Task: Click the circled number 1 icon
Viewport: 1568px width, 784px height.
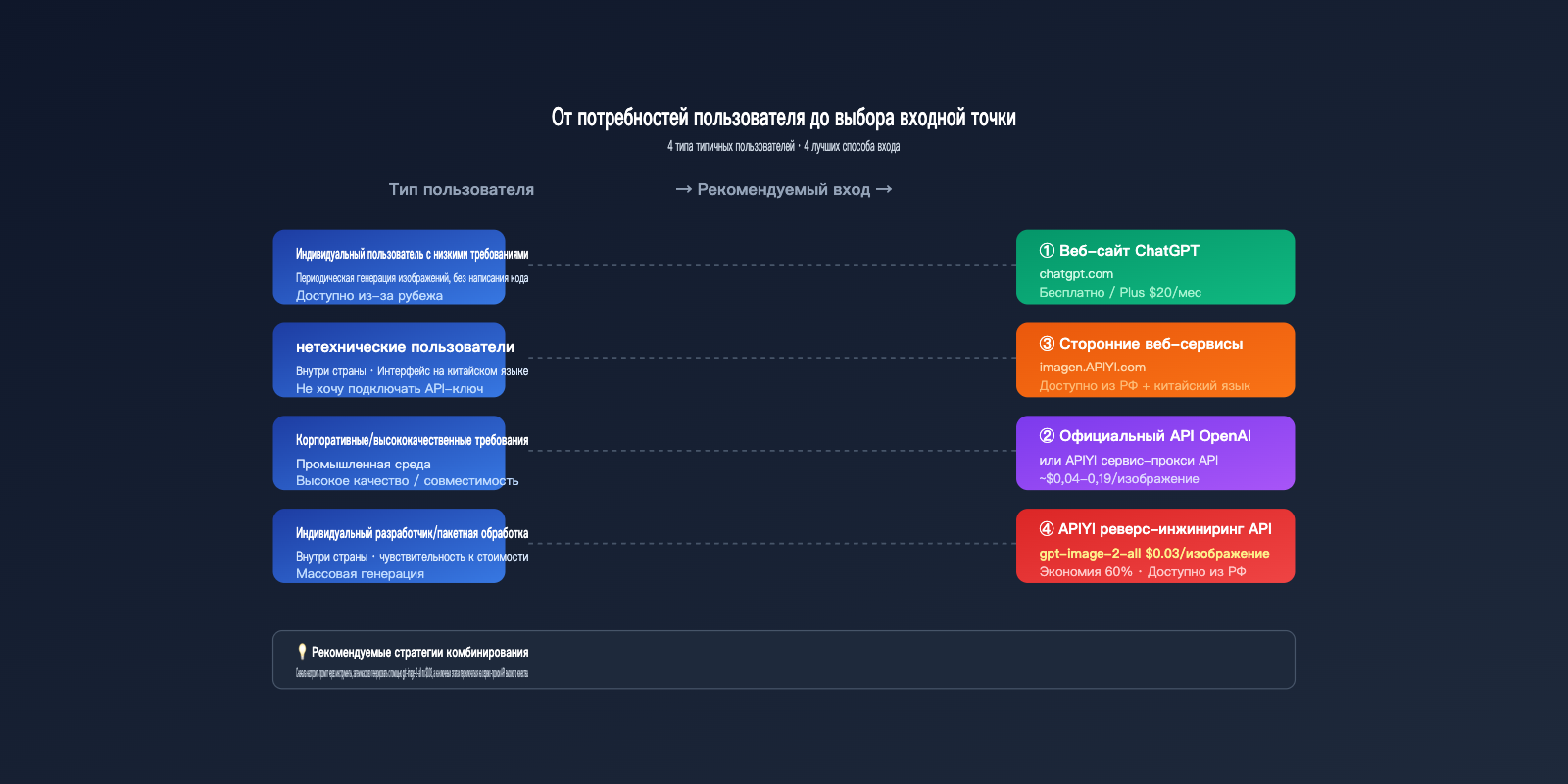Action: [x=1047, y=251]
